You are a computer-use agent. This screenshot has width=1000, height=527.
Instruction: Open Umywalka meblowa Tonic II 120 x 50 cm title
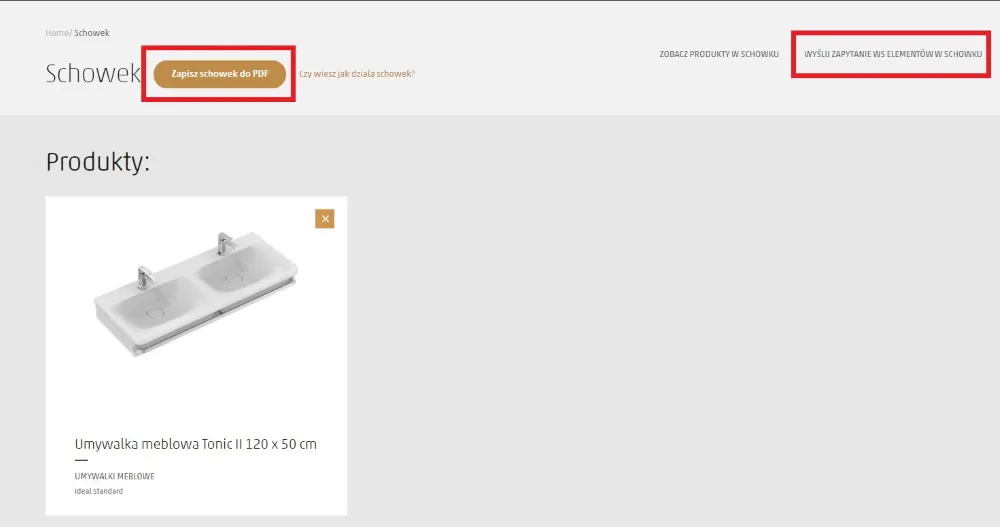point(196,444)
